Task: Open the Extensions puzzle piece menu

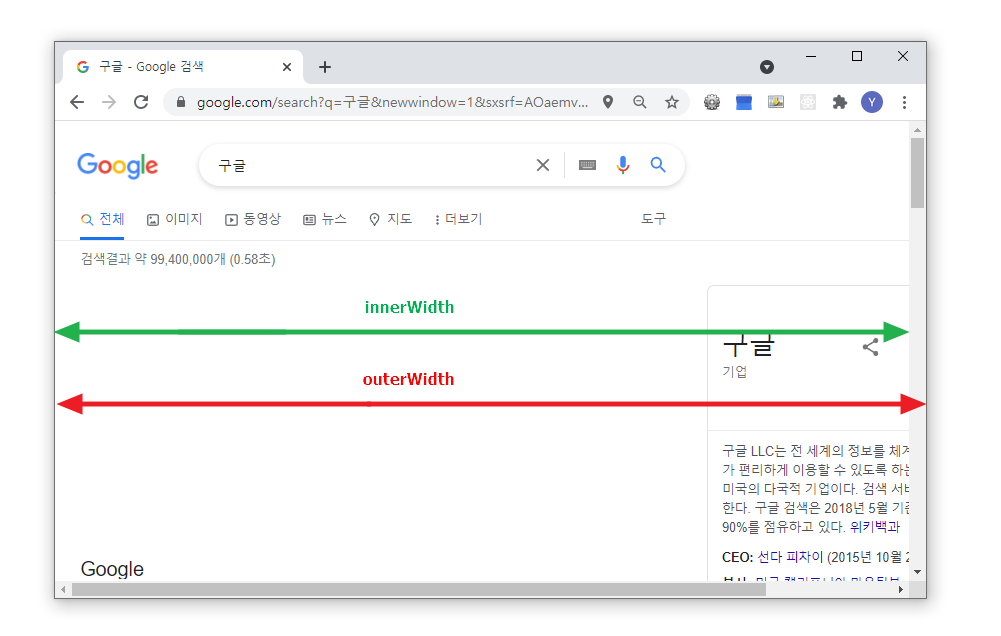Action: coord(839,102)
